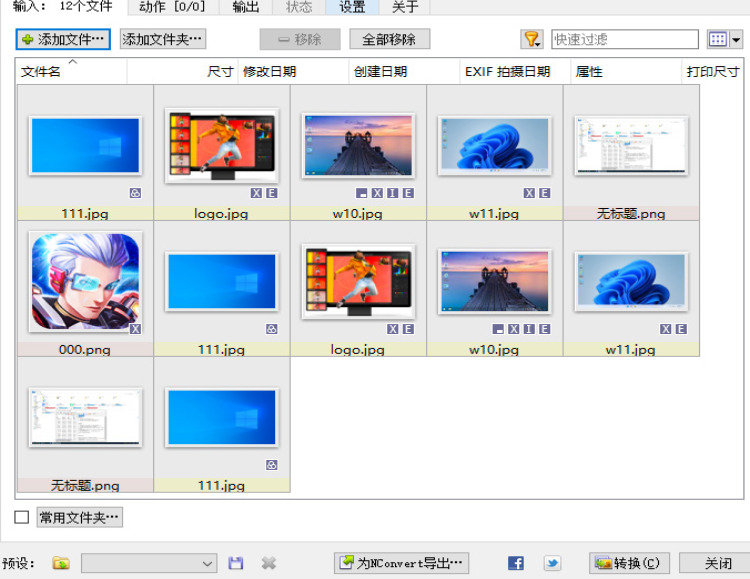This screenshot has width=750, height=579.
Task: Open the 设置 tab
Action: pyautogui.click(x=352, y=7)
